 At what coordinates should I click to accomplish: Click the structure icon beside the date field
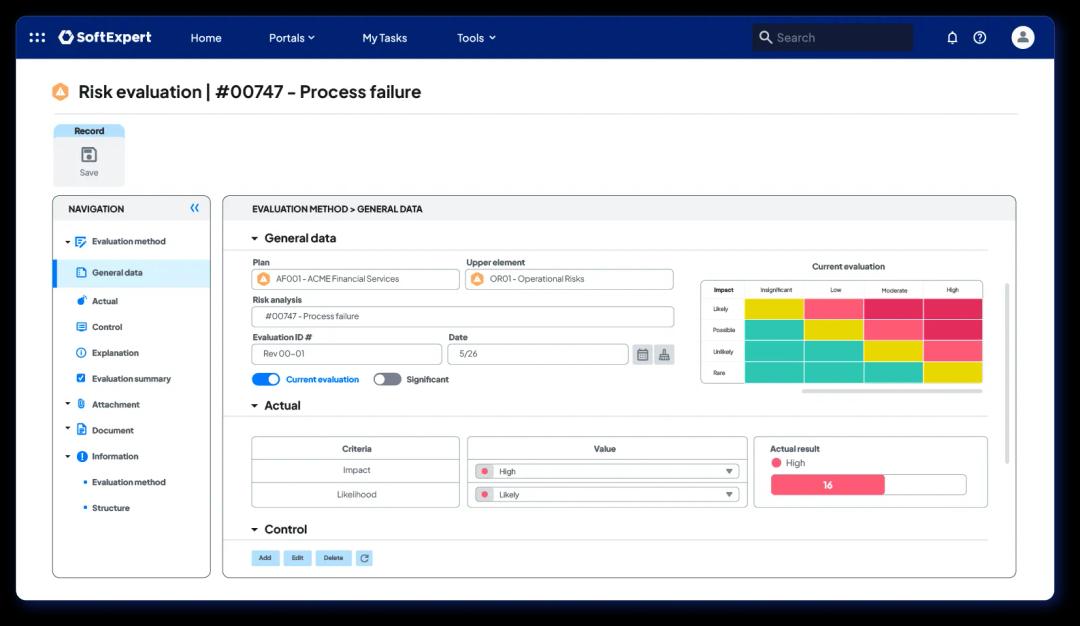pyautogui.click(x=664, y=354)
